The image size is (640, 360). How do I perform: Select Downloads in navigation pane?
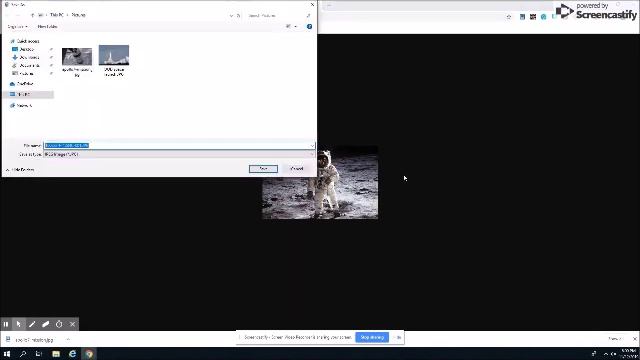(29, 58)
